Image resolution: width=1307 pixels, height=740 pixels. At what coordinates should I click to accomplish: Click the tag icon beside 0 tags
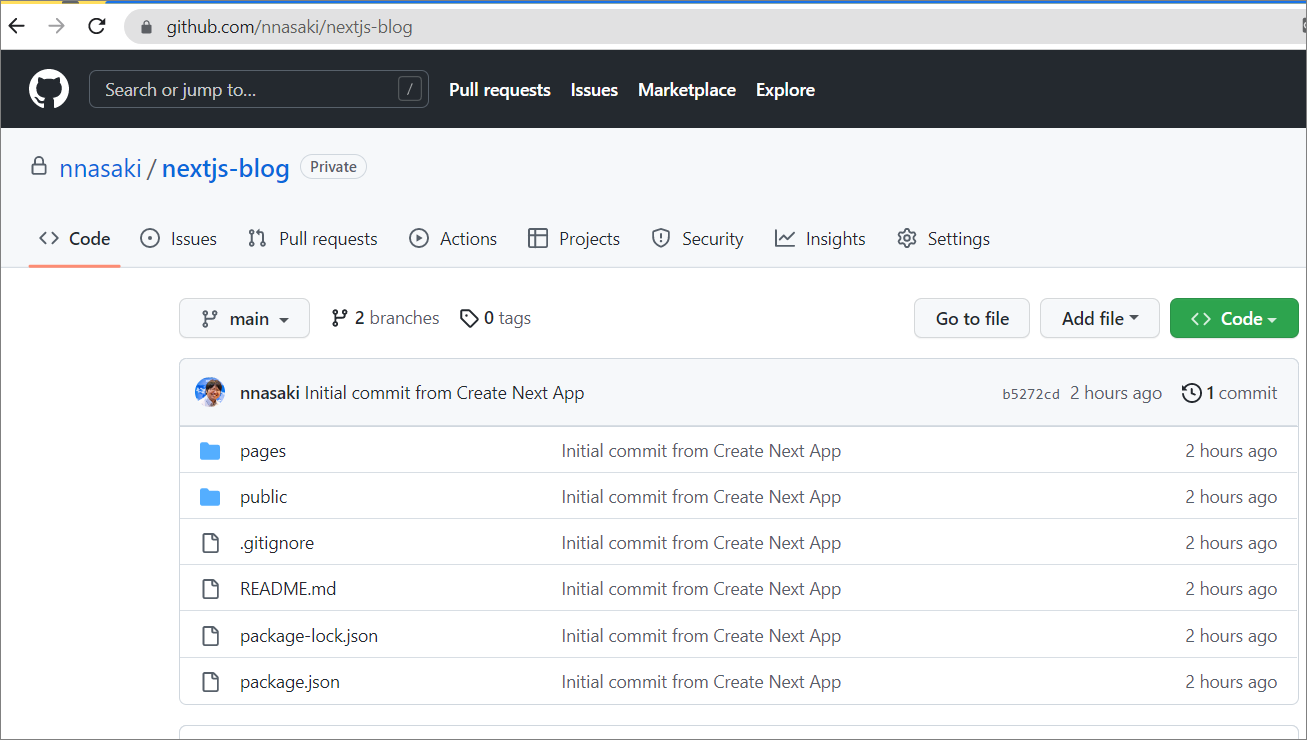(469, 318)
